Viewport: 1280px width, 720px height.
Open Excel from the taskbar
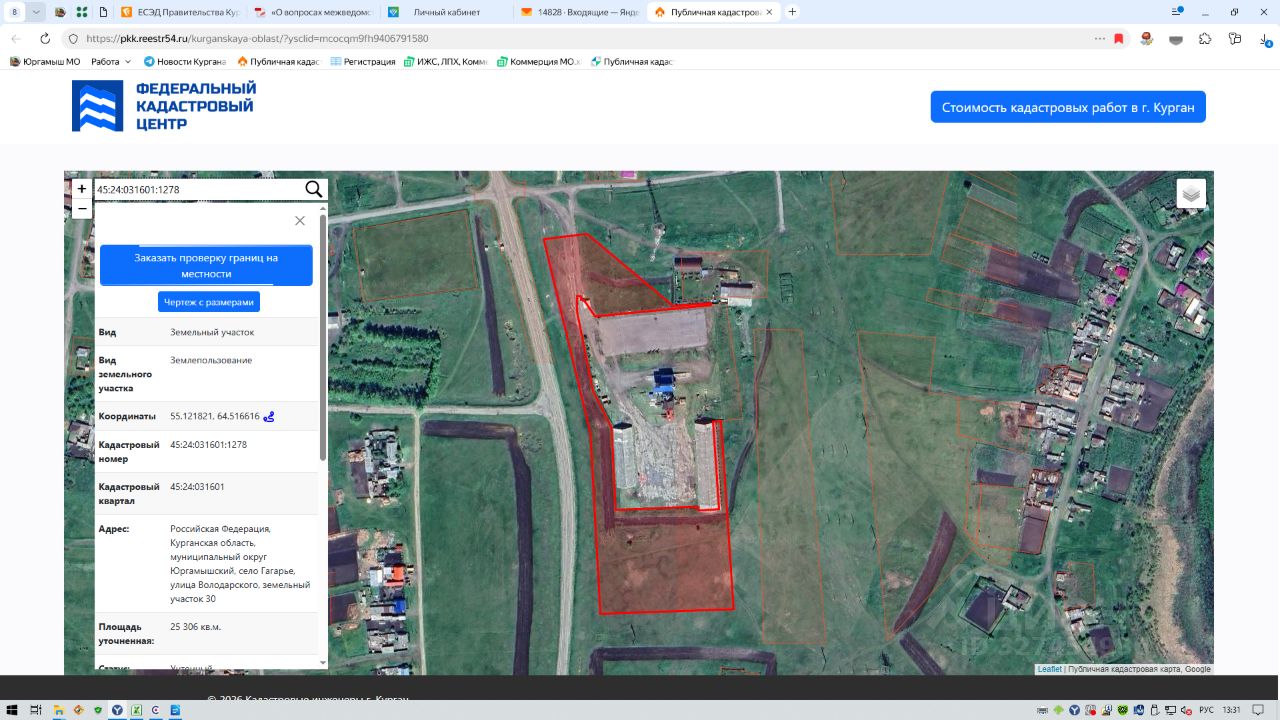point(137,710)
